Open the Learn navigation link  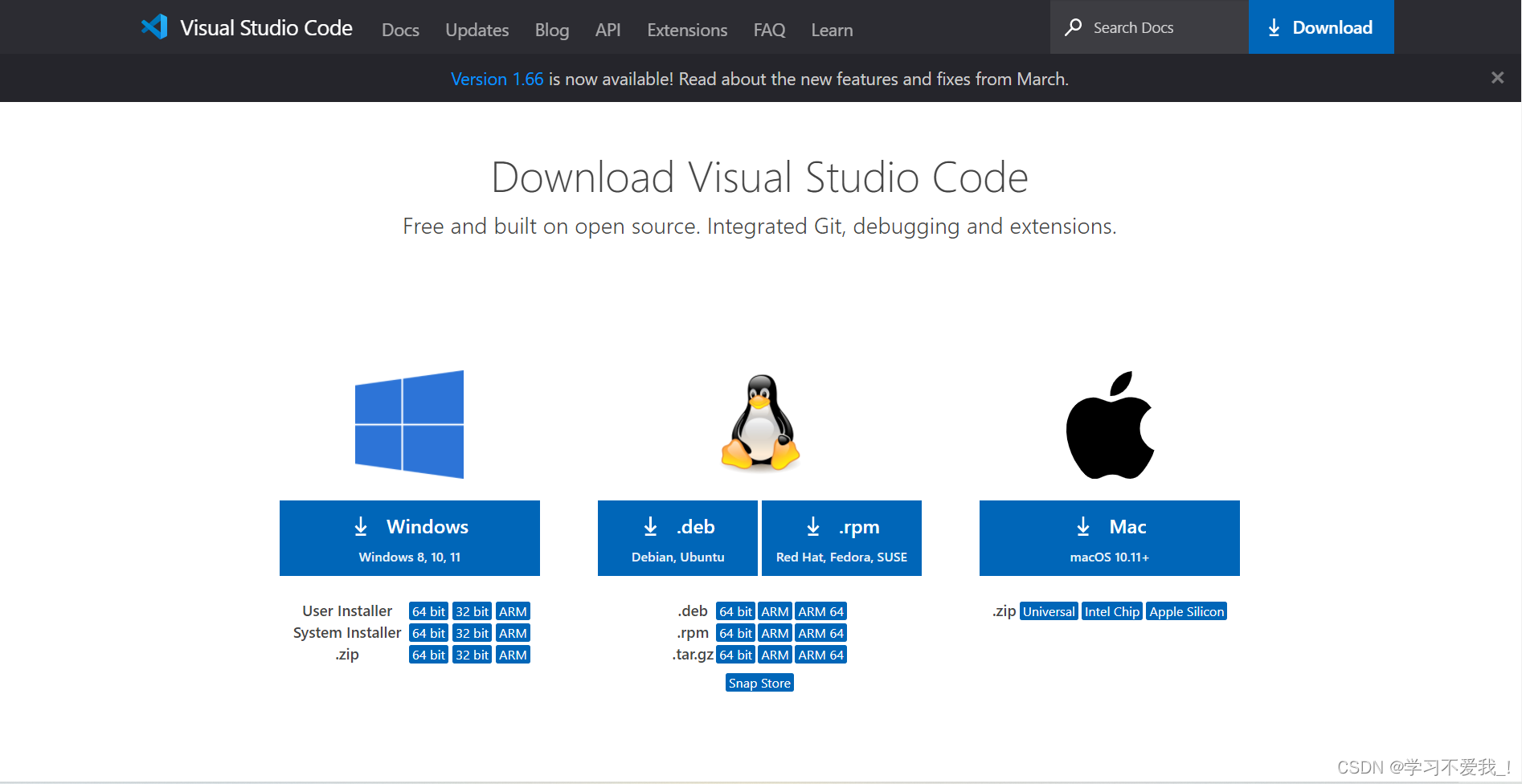(832, 30)
